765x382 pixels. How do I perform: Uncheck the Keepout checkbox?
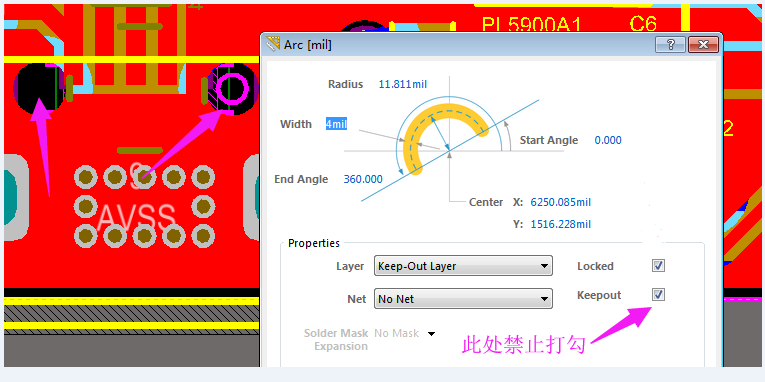tap(659, 295)
